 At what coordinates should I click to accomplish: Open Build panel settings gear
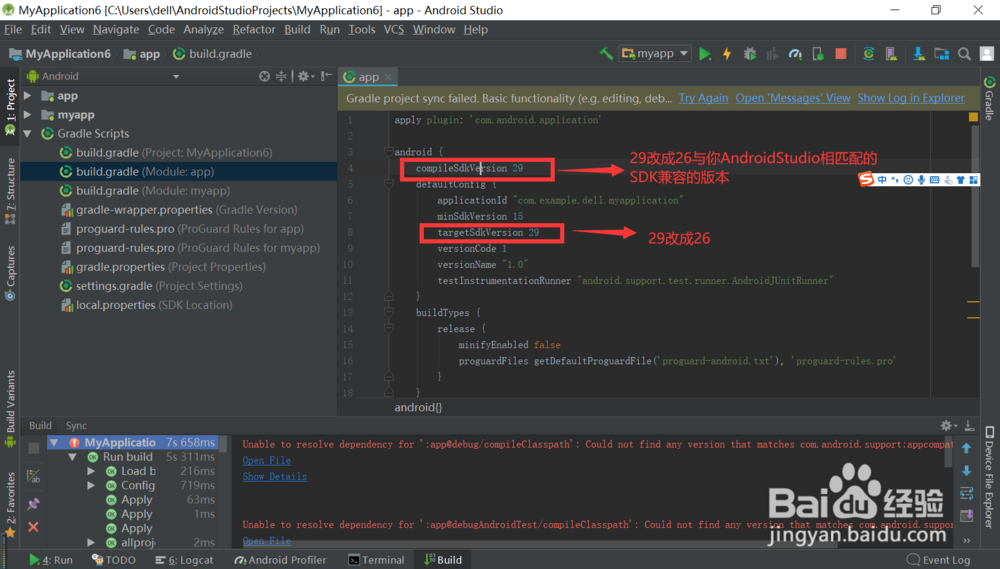[x=948, y=425]
